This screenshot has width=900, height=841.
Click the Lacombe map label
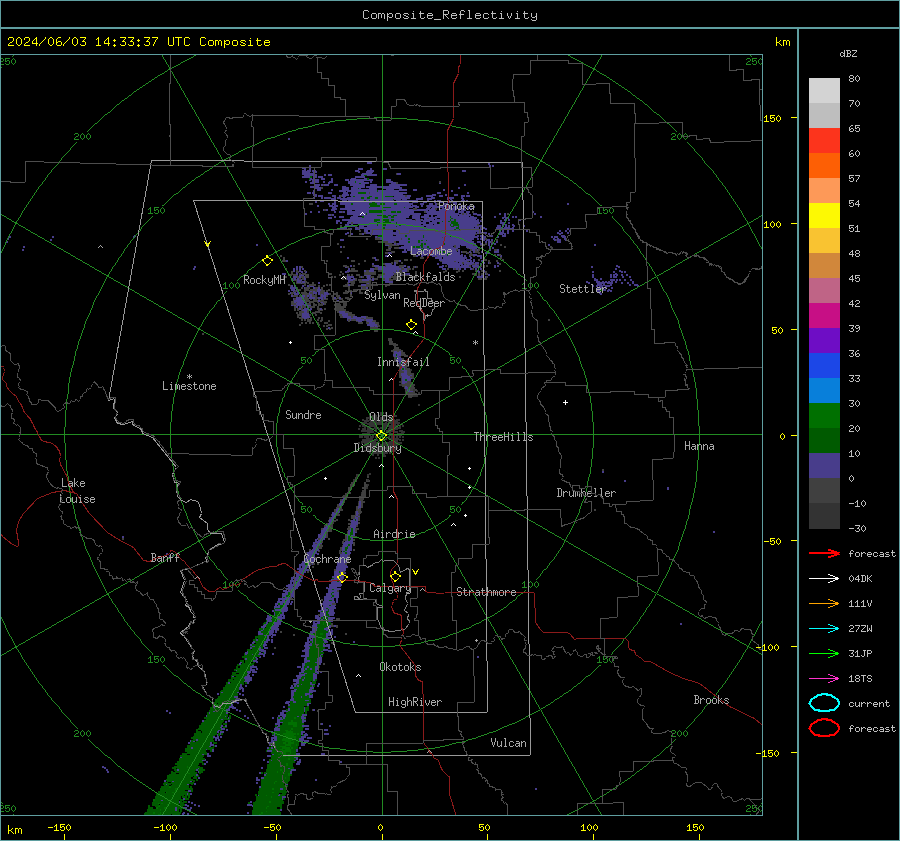(431, 251)
